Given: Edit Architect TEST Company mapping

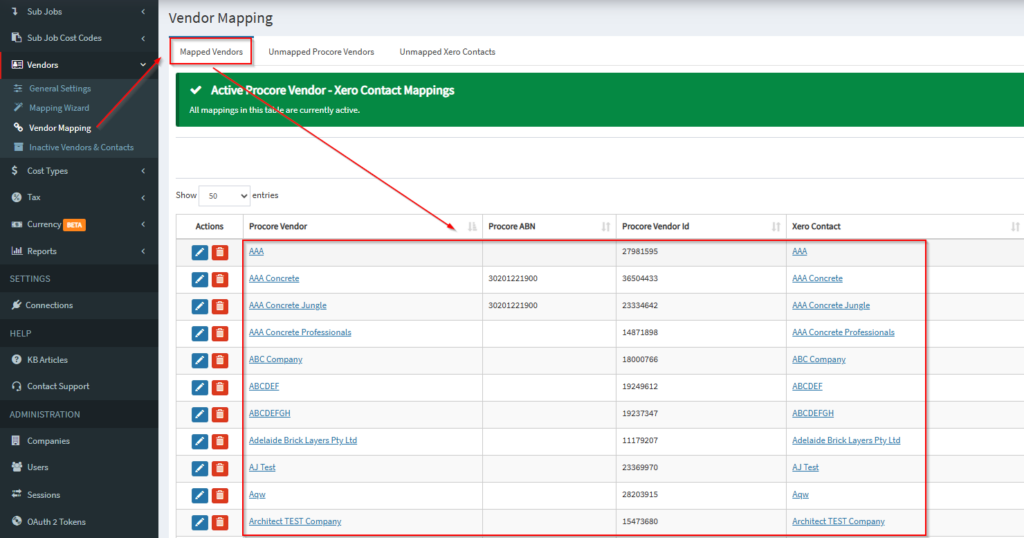Looking at the screenshot, I should pos(200,522).
